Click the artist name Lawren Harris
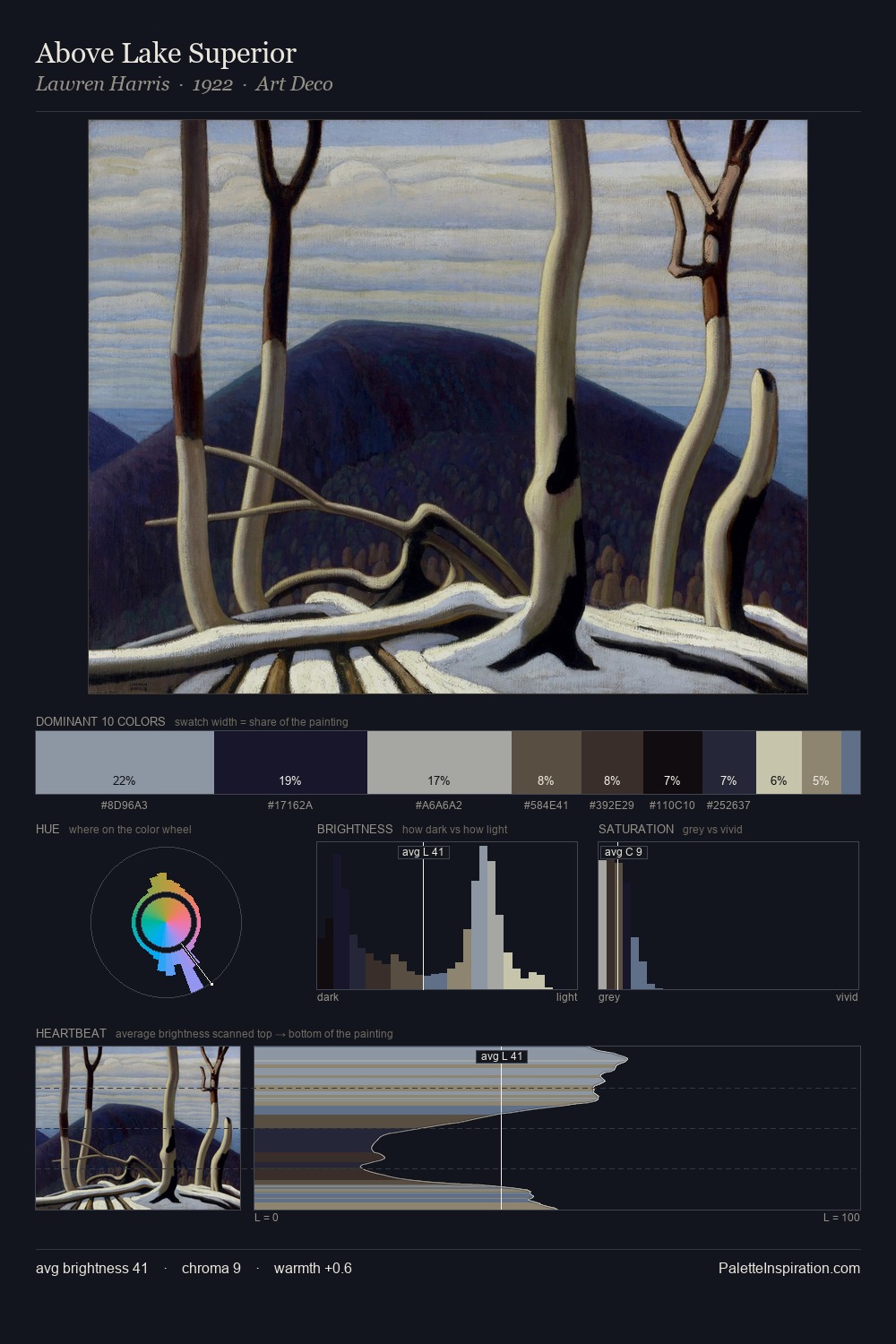This screenshot has width=896, height=1344. point(102,84)
